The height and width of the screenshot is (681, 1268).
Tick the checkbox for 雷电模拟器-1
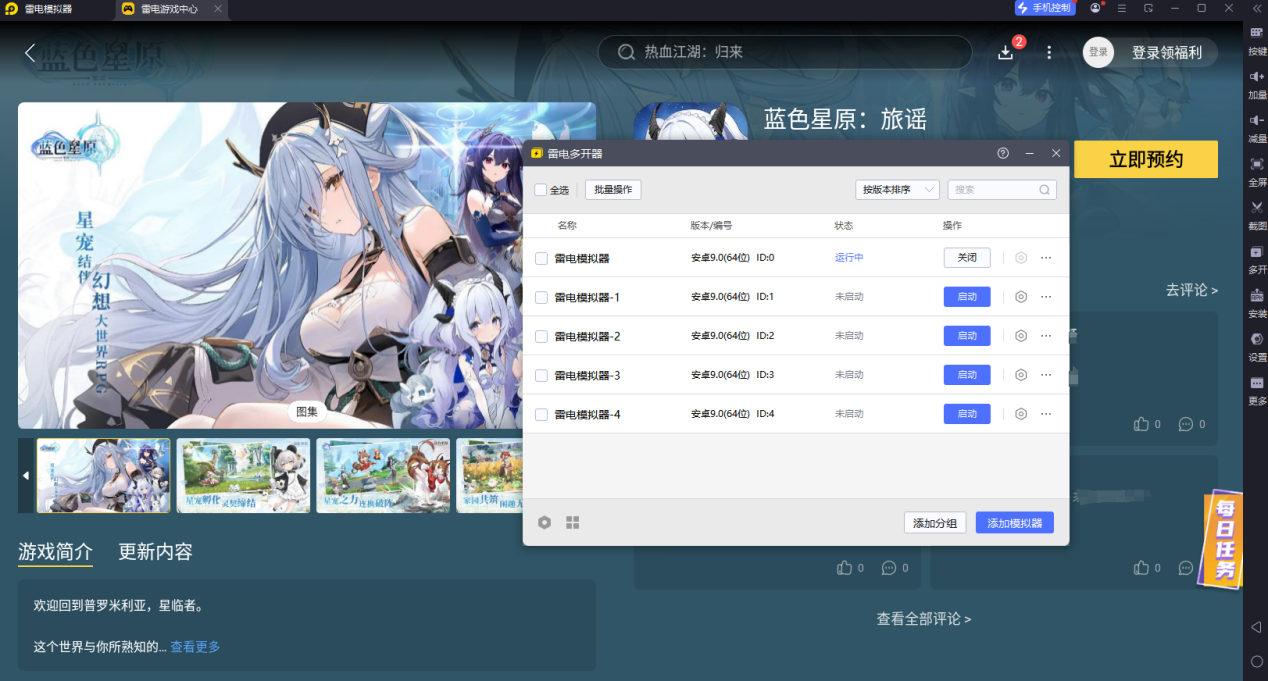[x=541, y=297]
